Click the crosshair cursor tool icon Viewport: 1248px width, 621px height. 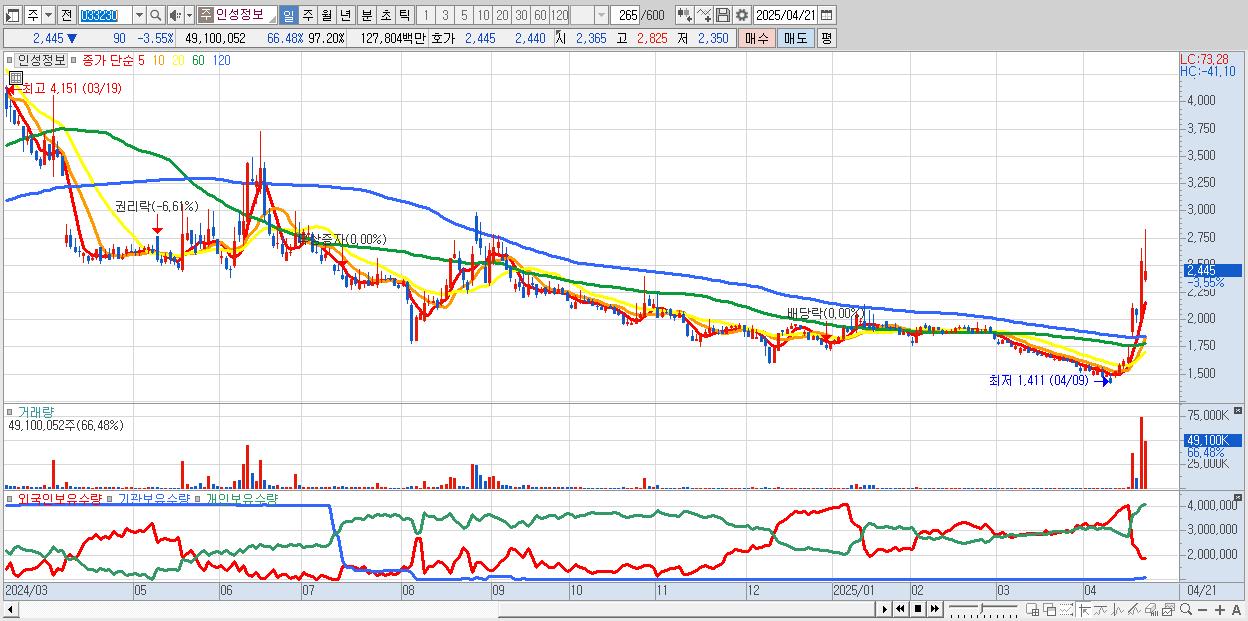(x=1083, y=609)
